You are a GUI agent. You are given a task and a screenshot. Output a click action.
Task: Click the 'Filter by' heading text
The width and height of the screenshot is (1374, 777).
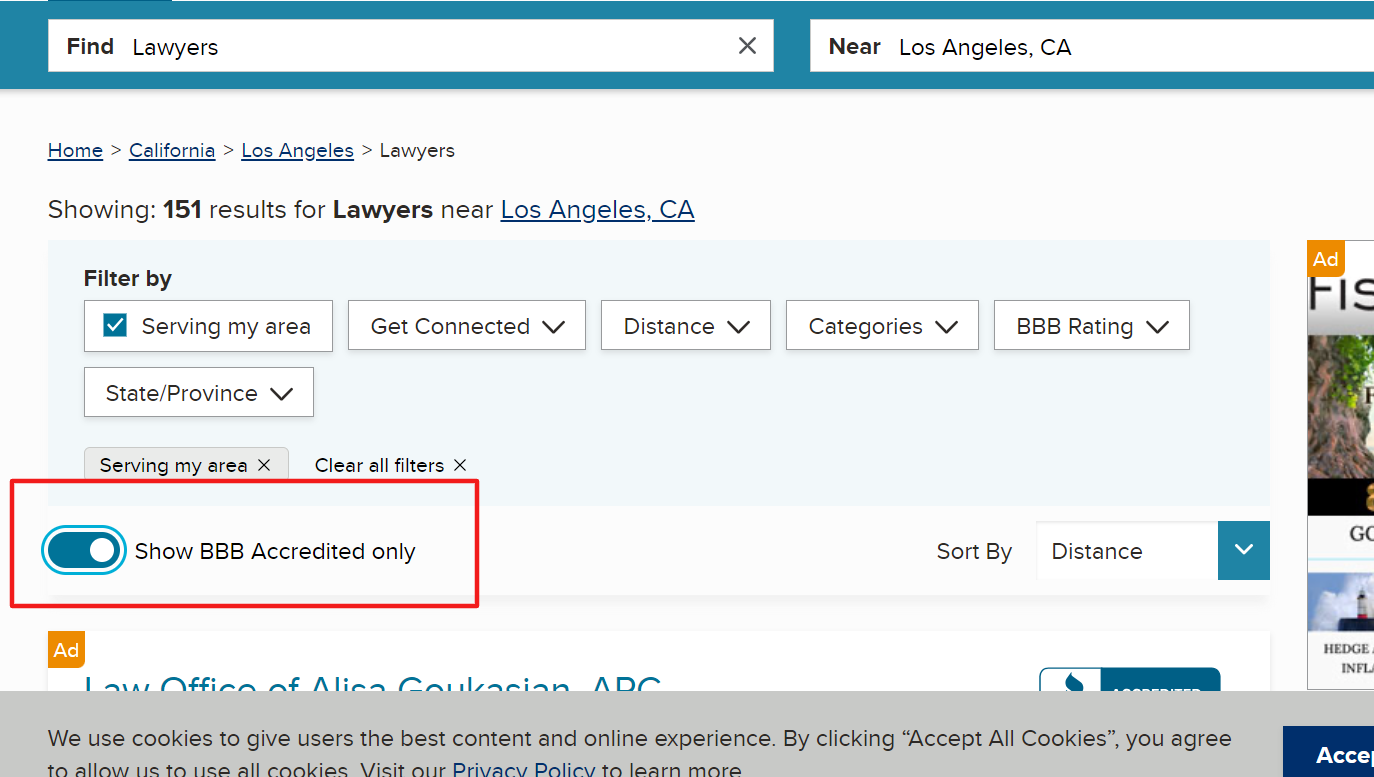pyautogui.click(x=128, y=279)
